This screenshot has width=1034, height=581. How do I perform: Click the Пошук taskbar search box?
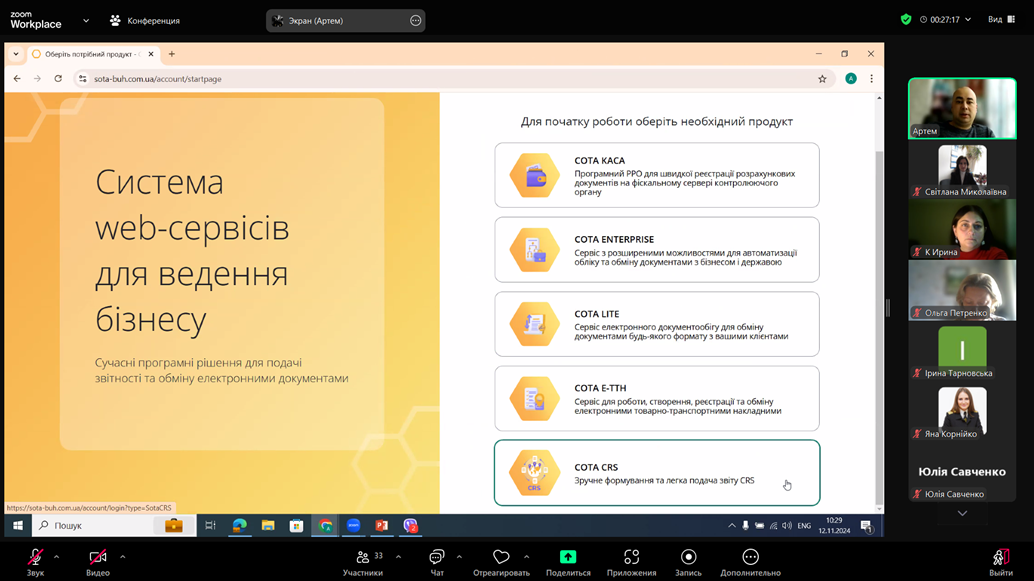(113, 526)
